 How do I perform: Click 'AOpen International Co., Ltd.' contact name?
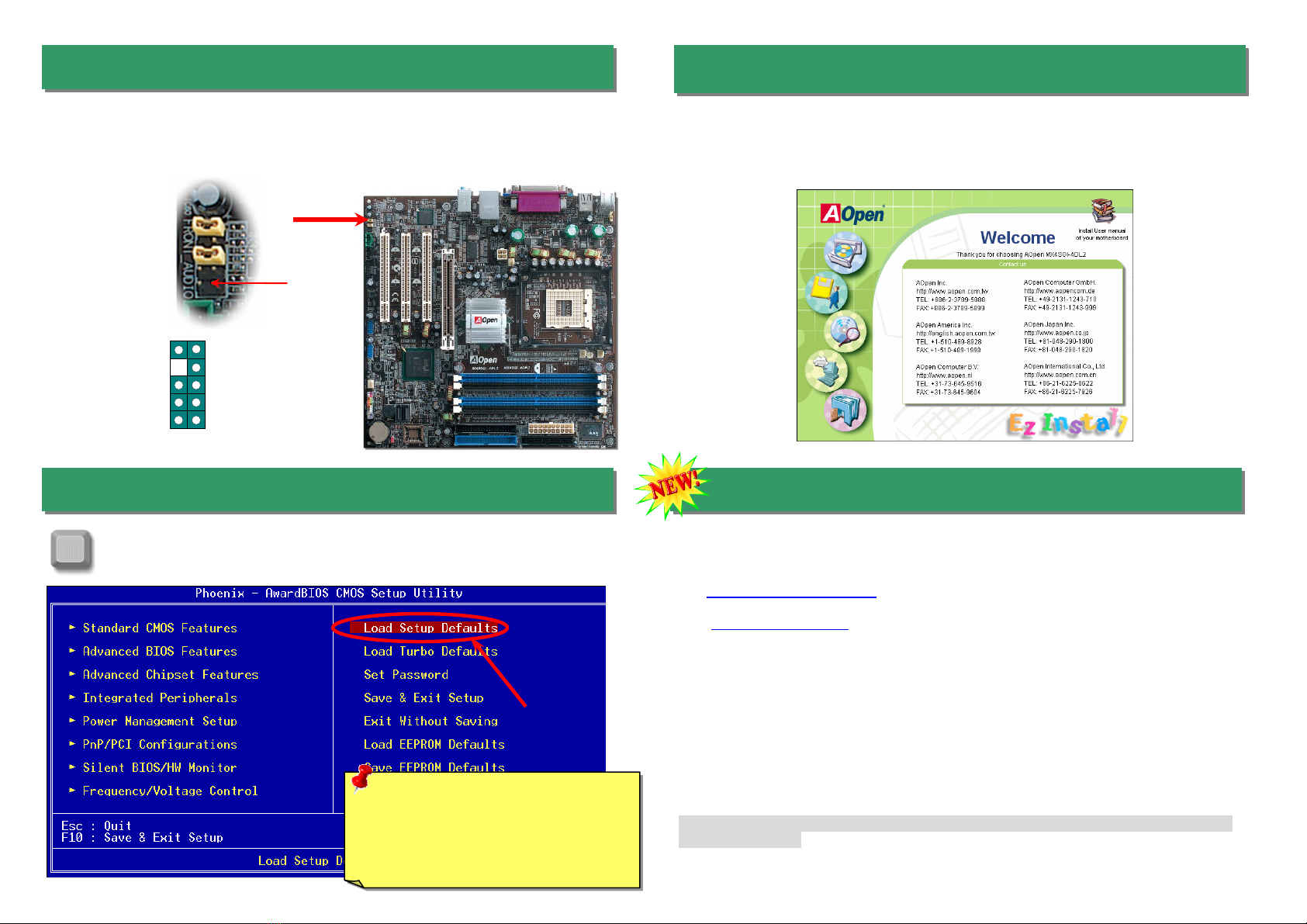pos(1064,366)
